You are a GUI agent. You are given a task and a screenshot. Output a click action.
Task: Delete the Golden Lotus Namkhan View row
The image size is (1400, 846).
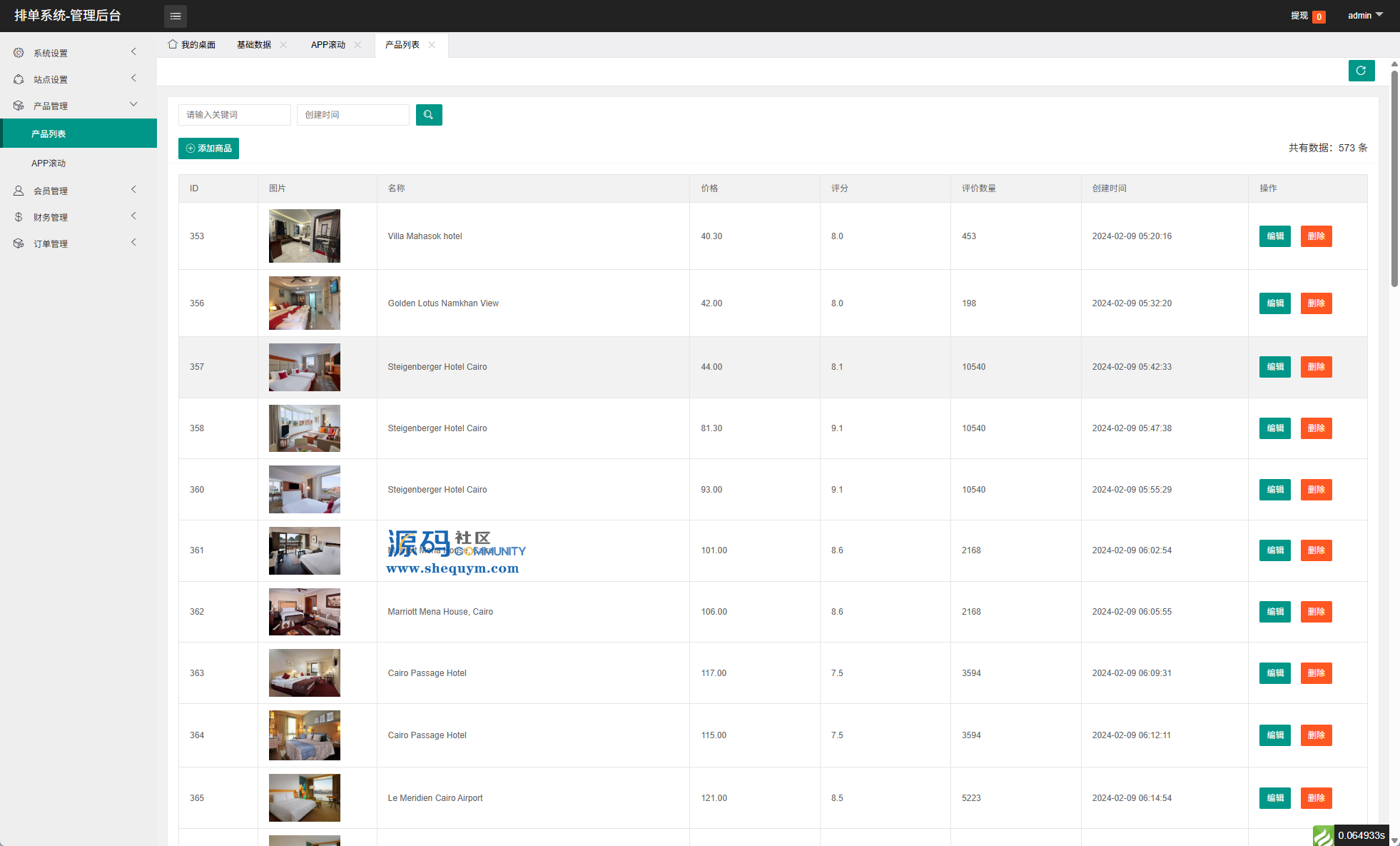[x=1316, y=303]
